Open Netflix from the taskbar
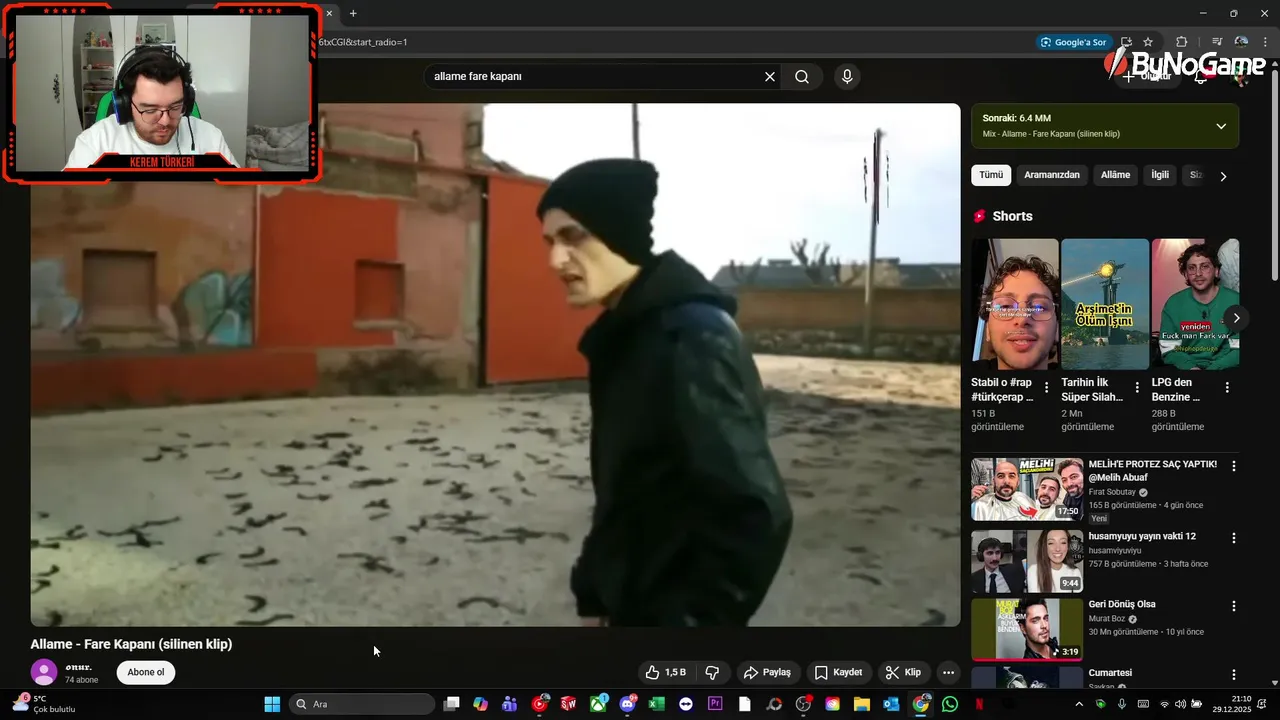The height and width of the screenshot is (720, 1280). (x=979, y=704)
